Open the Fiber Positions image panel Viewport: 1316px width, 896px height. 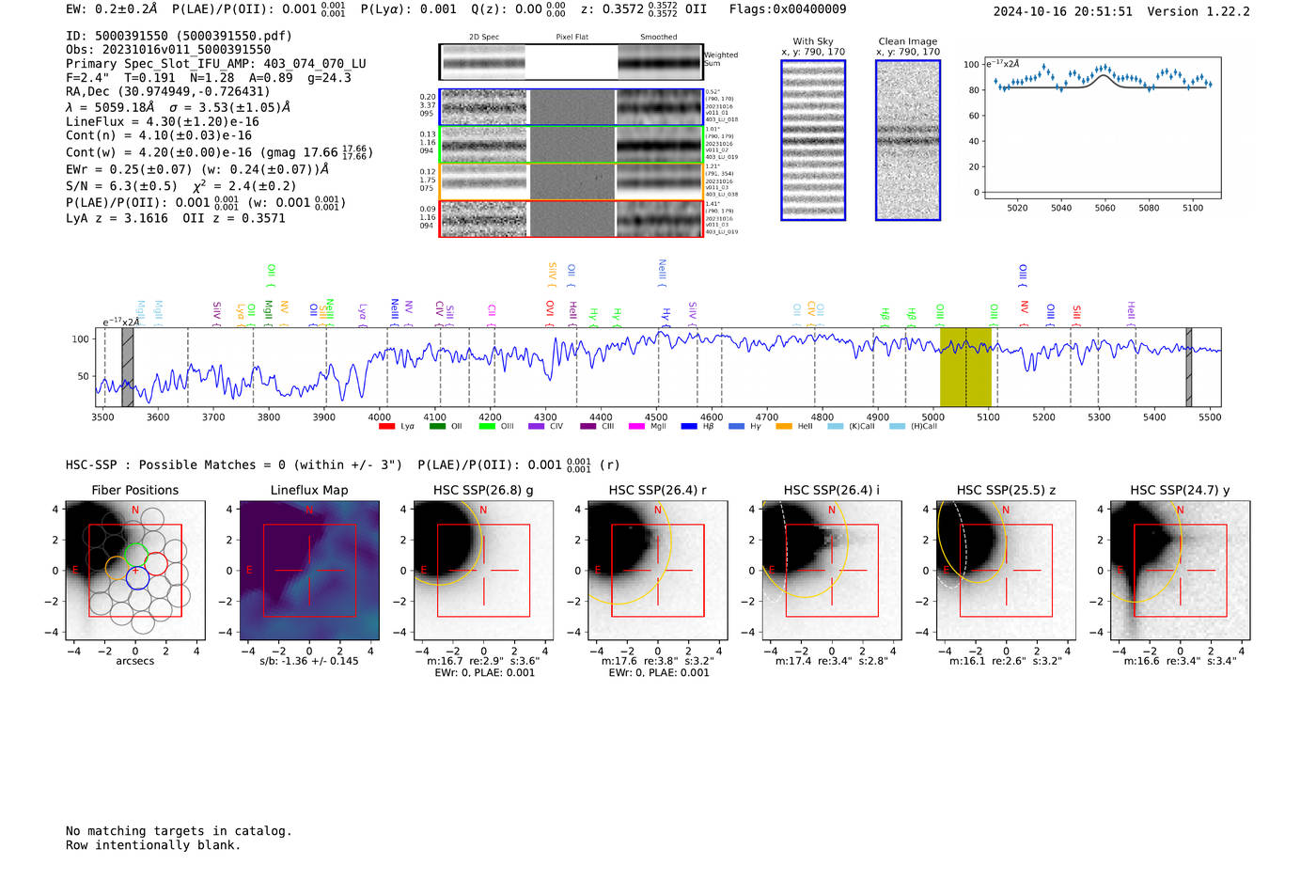[135, 571]
